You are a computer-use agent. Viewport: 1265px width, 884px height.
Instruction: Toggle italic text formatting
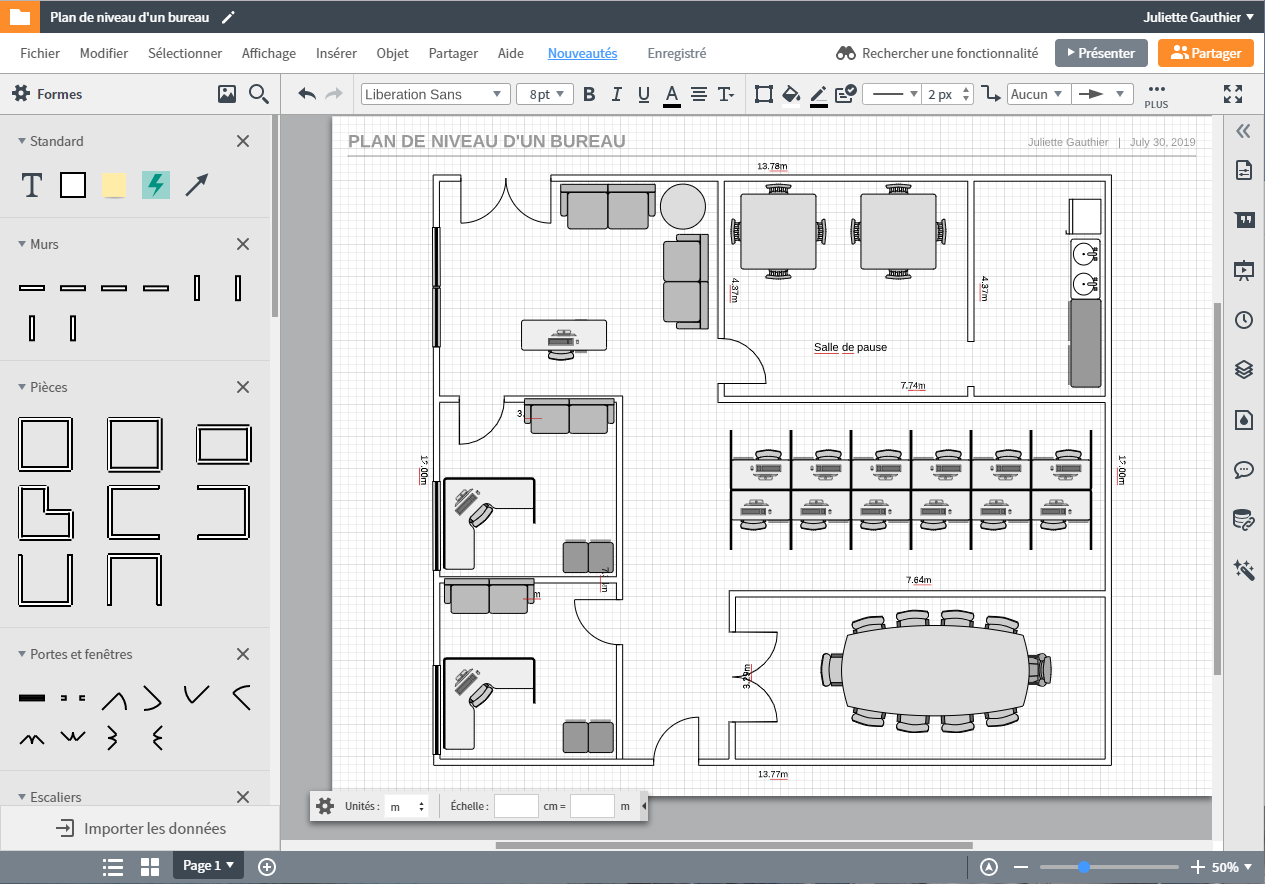point(616,94)
